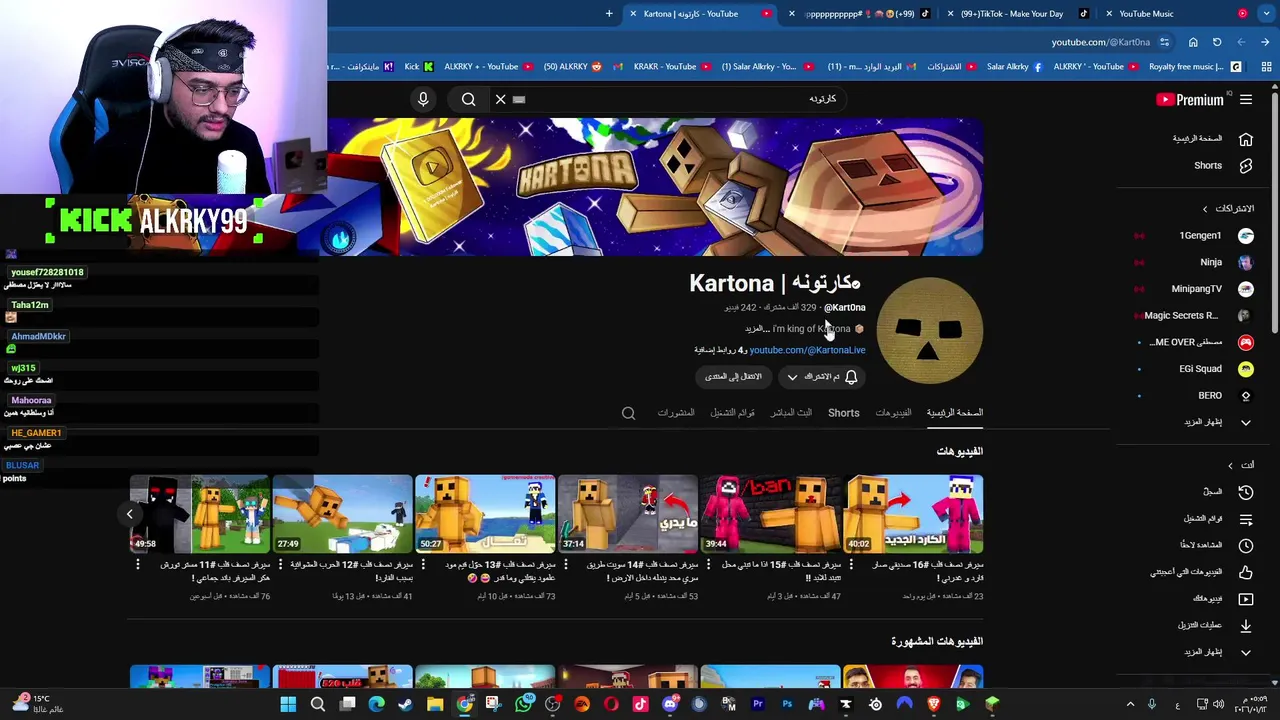
Task: Clear the search box with X
Action: 501,99
